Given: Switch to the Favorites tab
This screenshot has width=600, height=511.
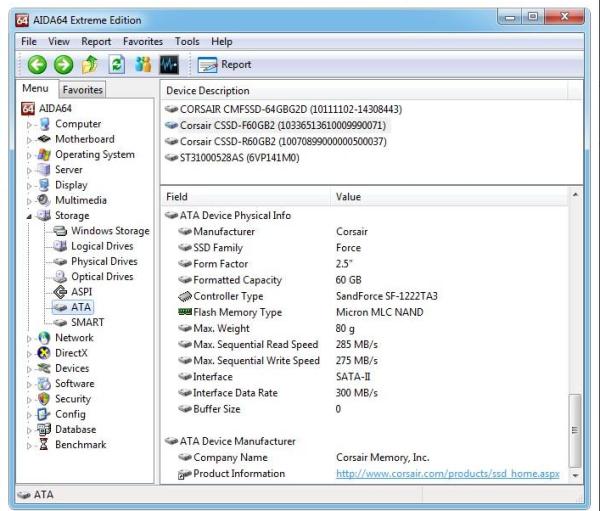Looking at the screenshot, I should tap(82, 90).
